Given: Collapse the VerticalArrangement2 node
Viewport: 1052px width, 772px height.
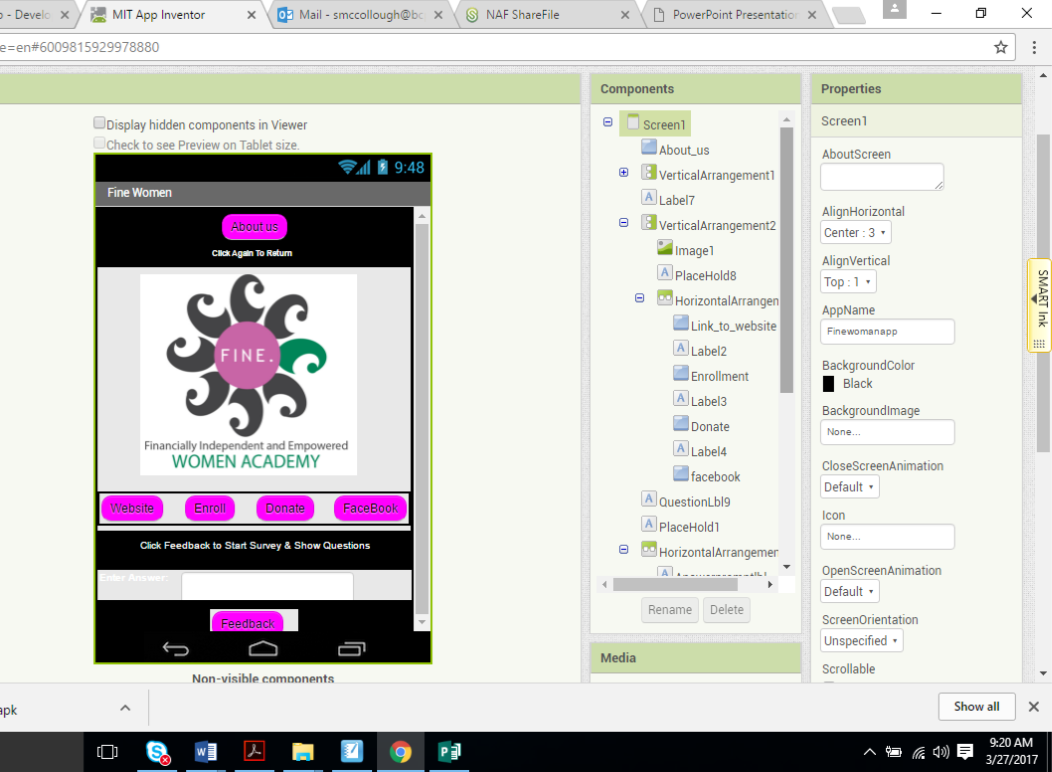Looking at the screenshot, I should tap(624, 223).
